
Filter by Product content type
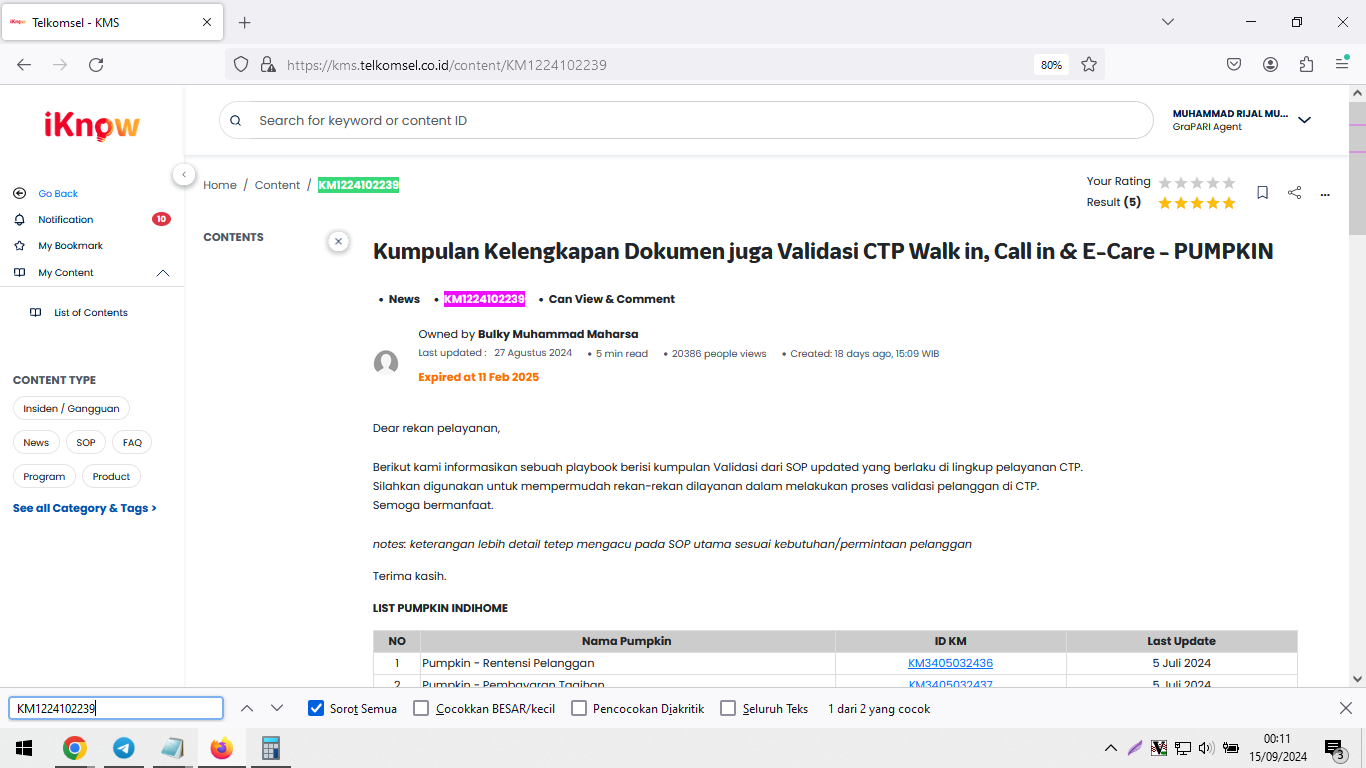(x=111, y=477)
